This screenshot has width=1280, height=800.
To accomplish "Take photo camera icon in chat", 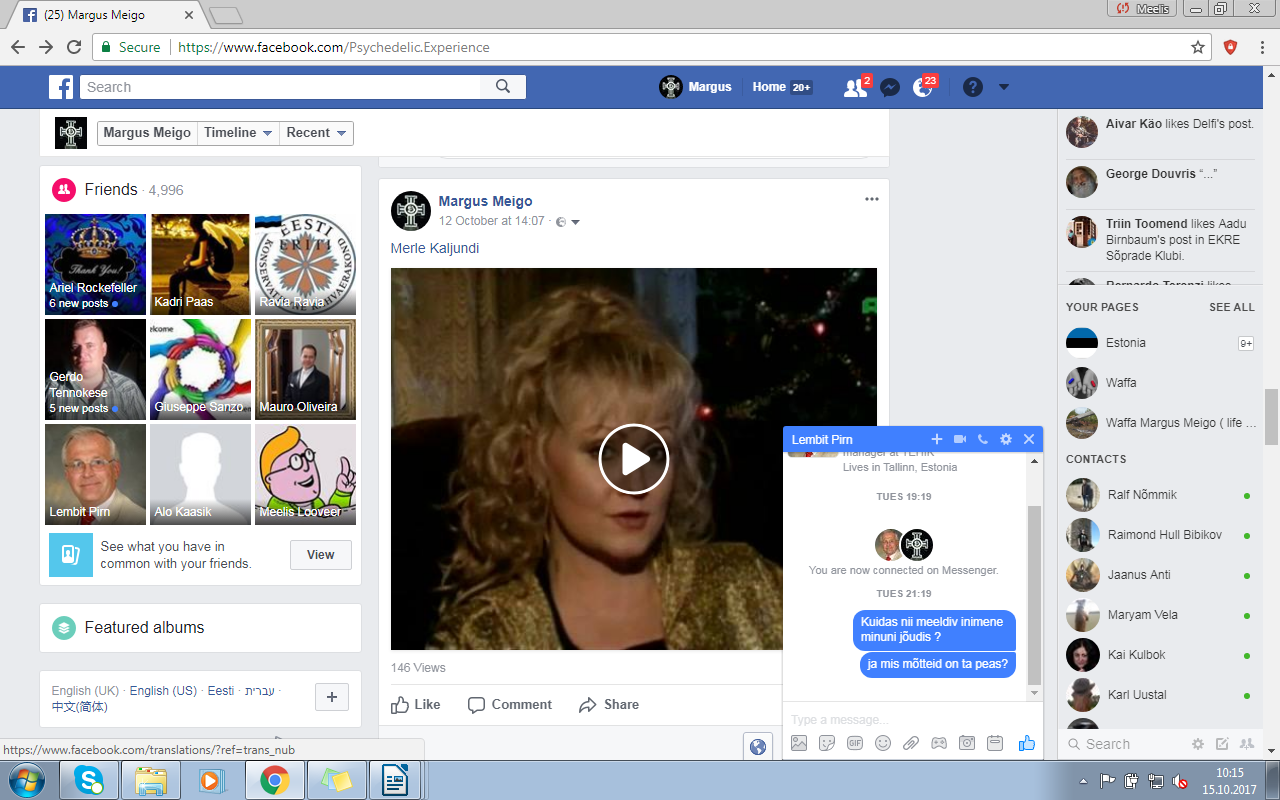I will click(x=966, y=743).
